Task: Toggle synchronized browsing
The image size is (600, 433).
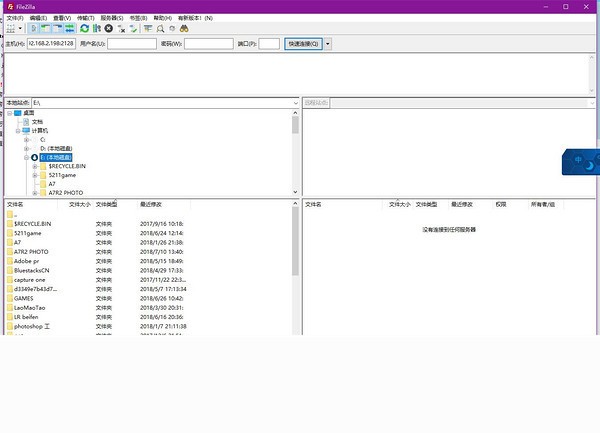Action: click(172, 28)
